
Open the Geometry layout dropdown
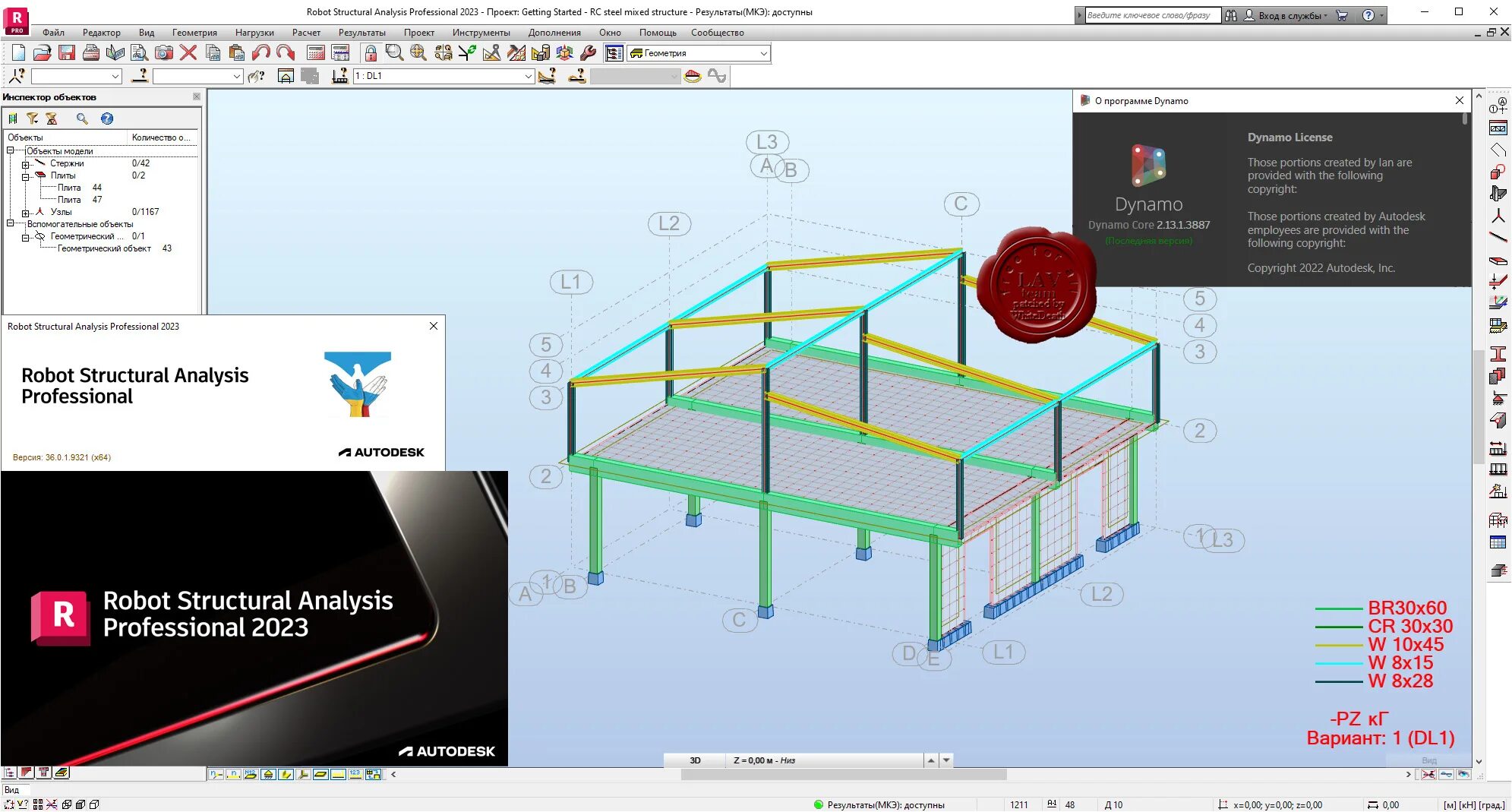coord(699,53)
